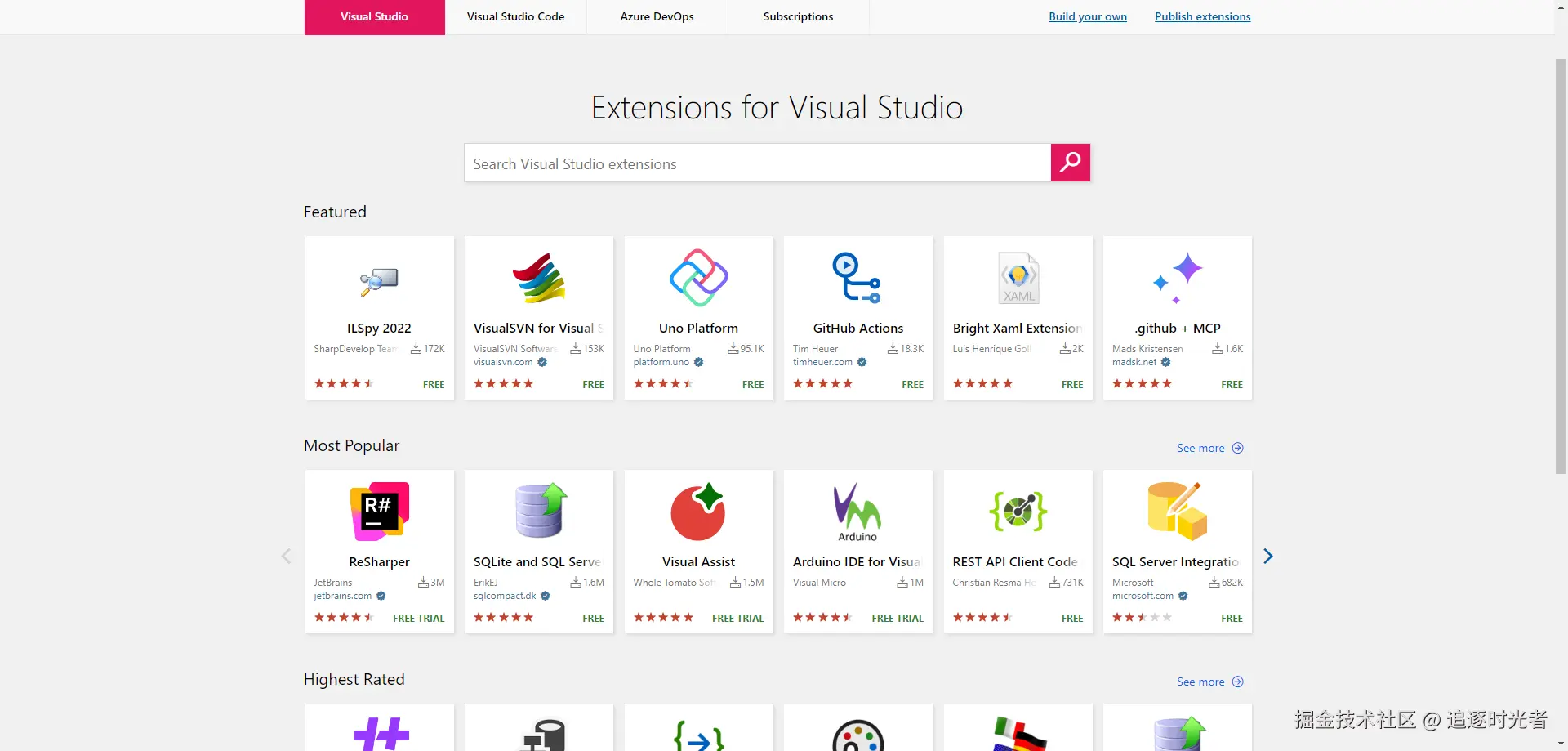The image size is (1568, 751).
Task: Open the REST API Client Code icon
Action: [x=1018, y=512]
